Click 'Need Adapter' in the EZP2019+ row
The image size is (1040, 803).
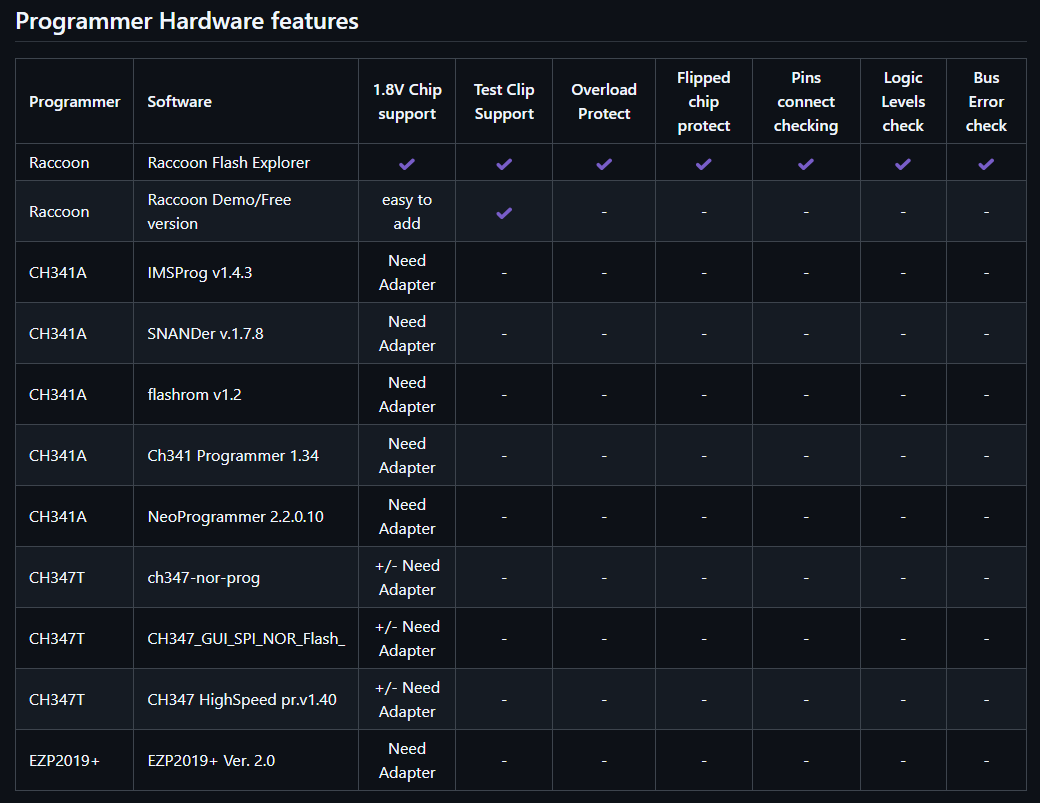point(407,761)
